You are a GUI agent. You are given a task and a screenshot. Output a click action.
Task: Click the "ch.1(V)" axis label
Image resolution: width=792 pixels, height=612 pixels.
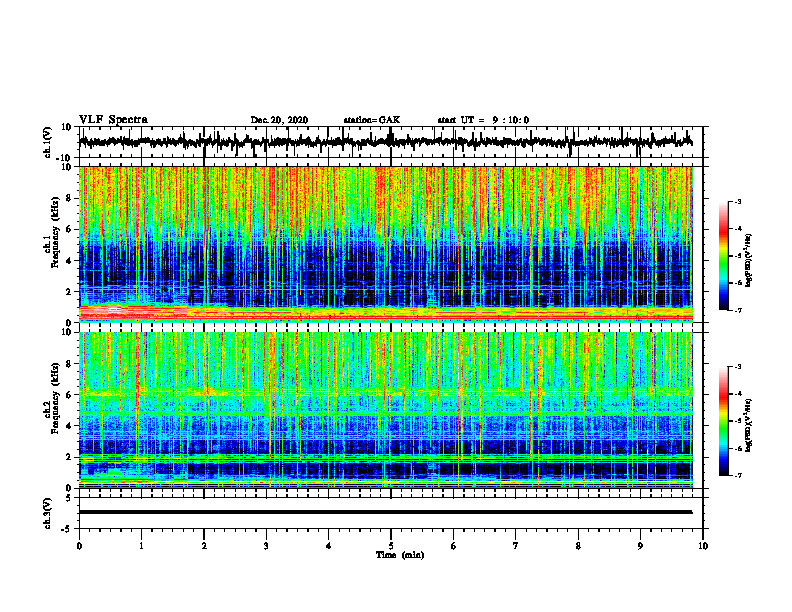(48, 142)
